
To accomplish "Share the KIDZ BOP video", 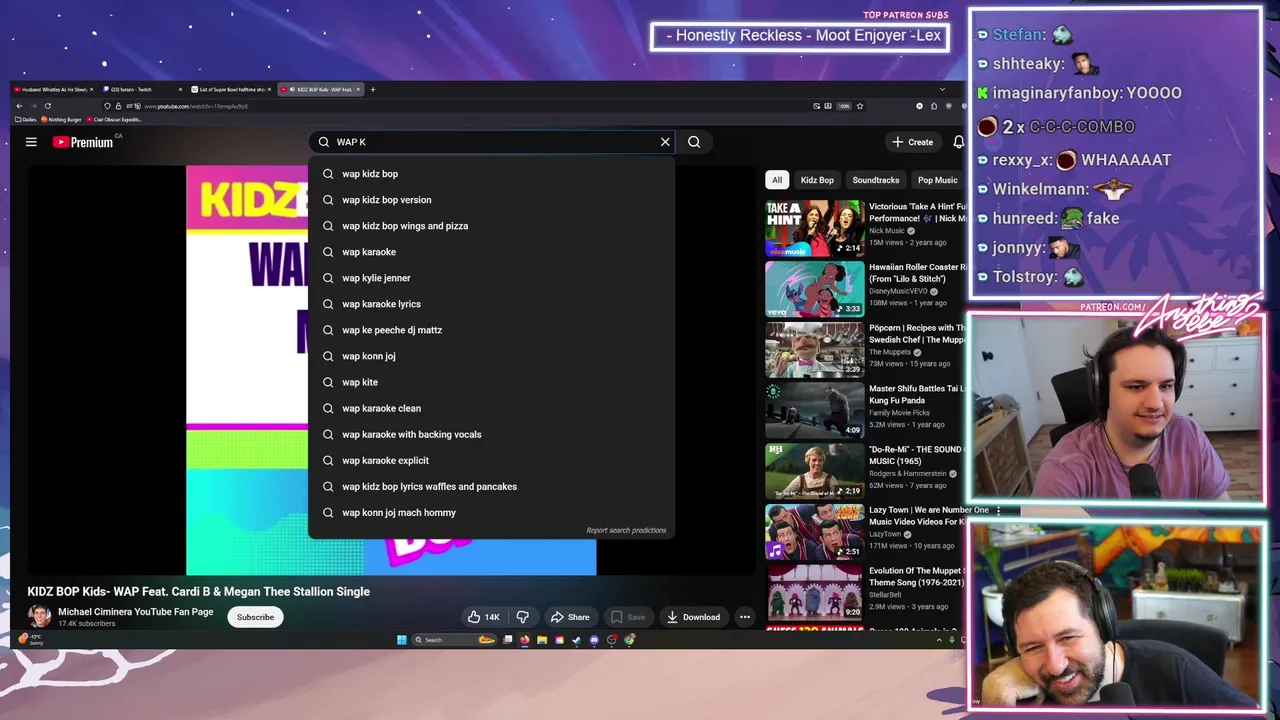I will click(x=570, y=617).
